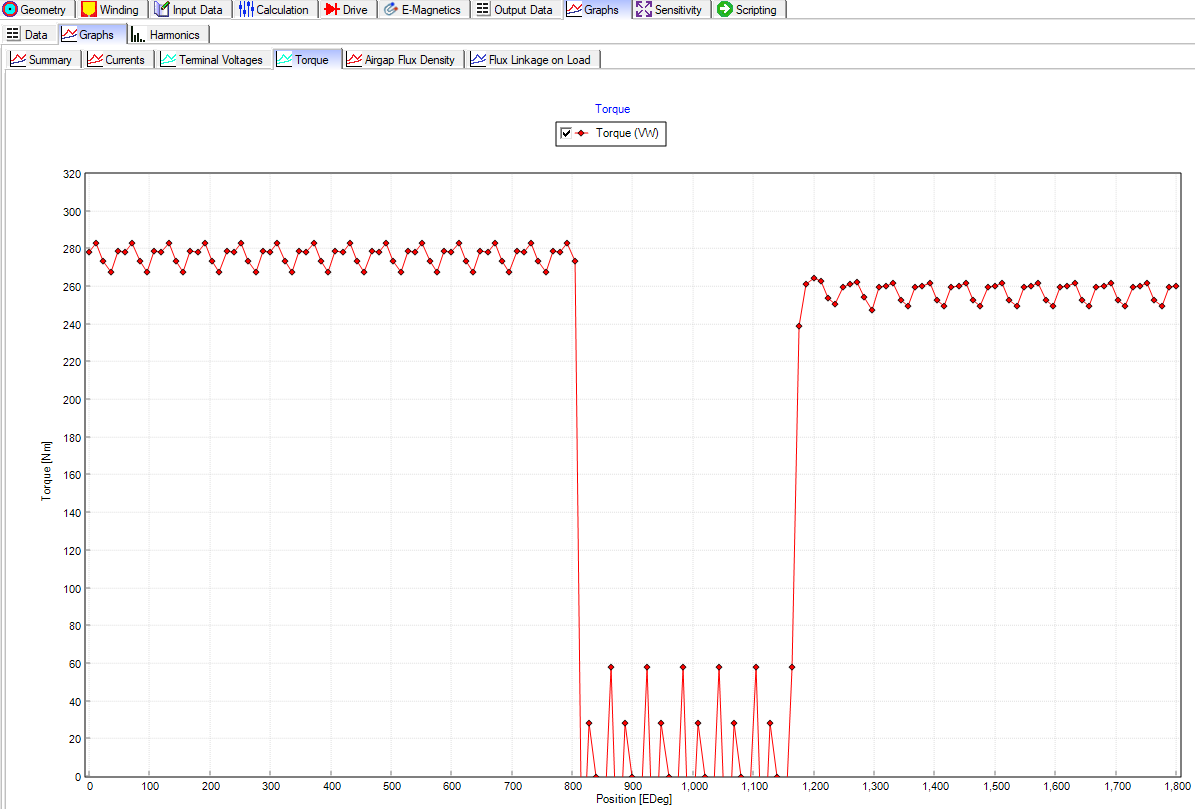View the Terminal Voltages graph tab

[x=213, y=59]
